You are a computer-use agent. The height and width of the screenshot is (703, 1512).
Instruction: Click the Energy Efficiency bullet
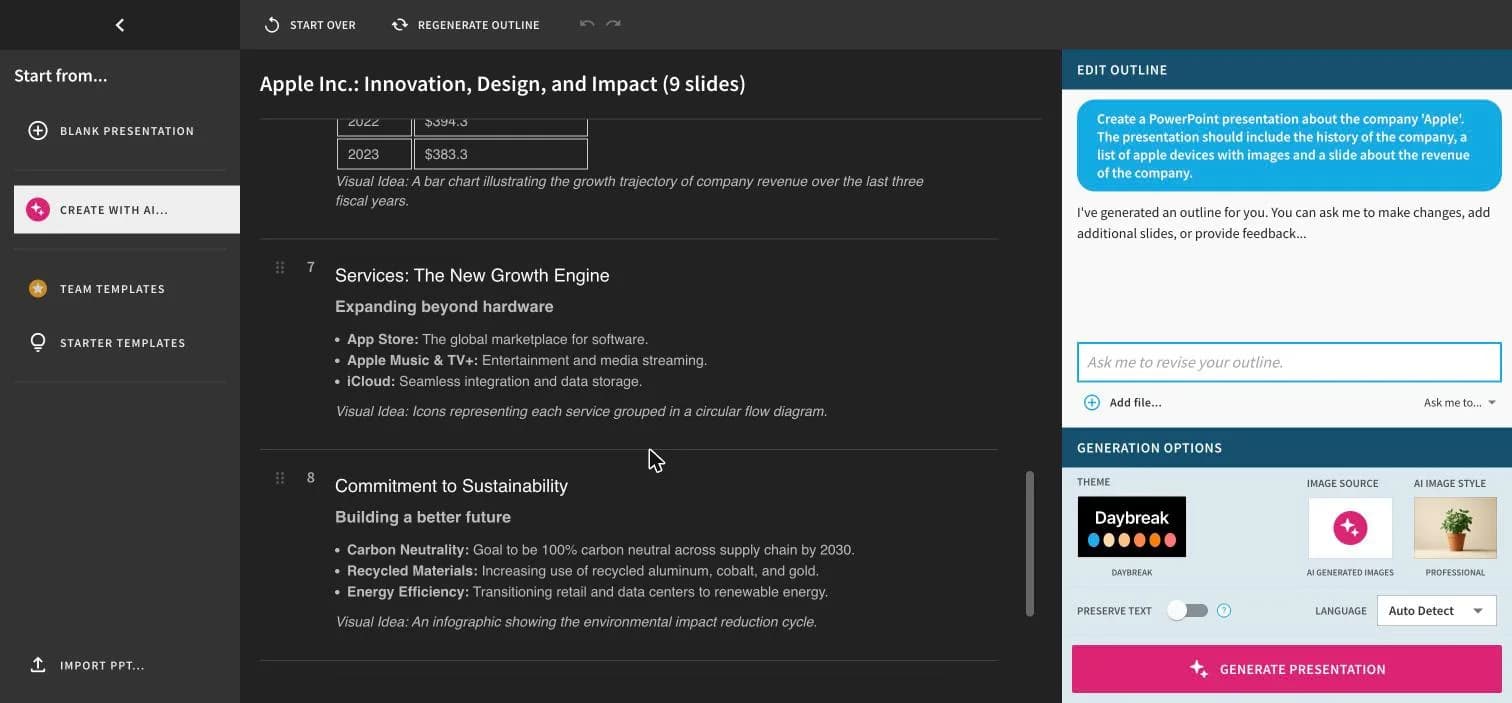click(x=587, y=592)
